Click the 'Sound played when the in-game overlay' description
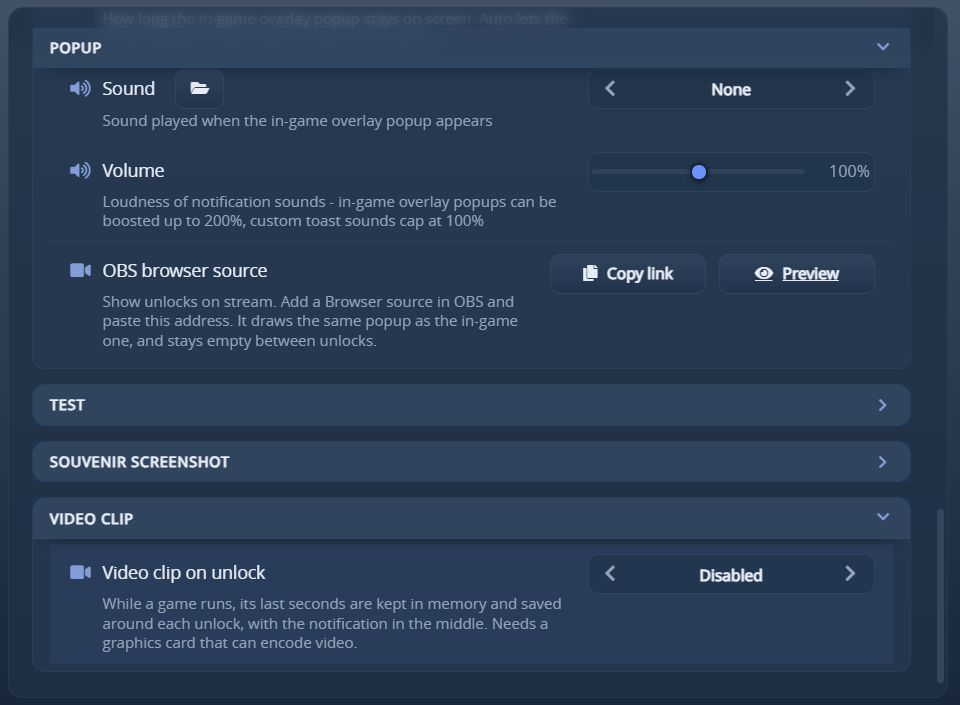 point(297,121)
